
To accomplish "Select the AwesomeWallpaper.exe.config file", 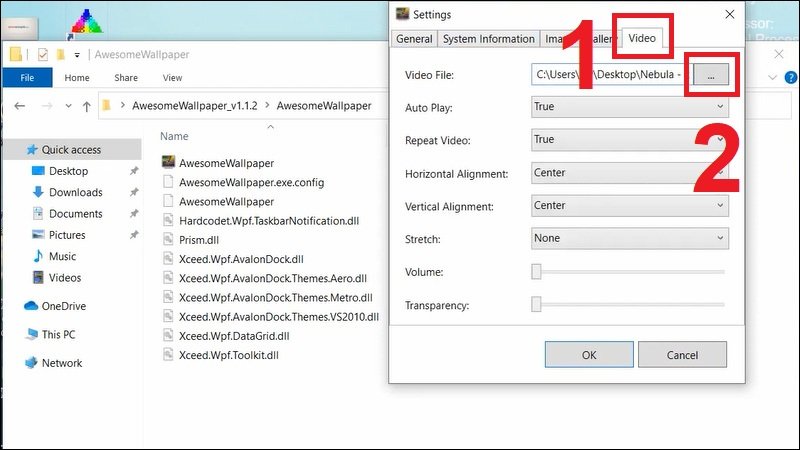I will coord(251,183).
